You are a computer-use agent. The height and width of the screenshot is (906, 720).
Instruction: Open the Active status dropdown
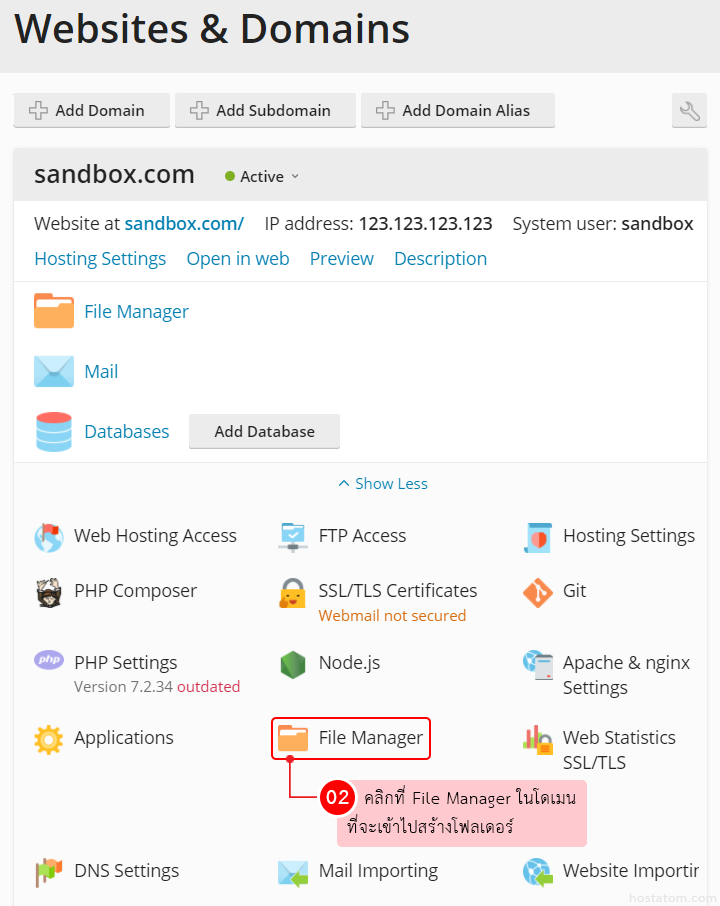[x=262, y=177]
